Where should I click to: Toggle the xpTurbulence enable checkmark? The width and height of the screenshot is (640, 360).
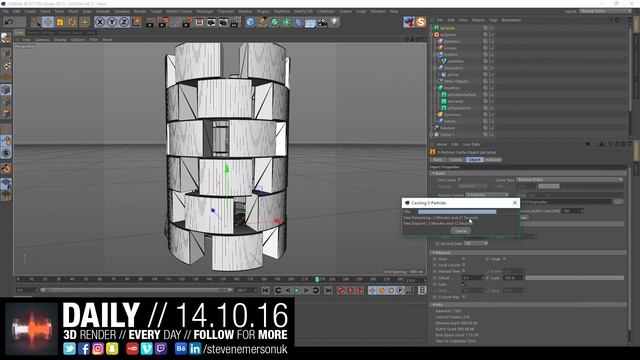tap(492, 108)
